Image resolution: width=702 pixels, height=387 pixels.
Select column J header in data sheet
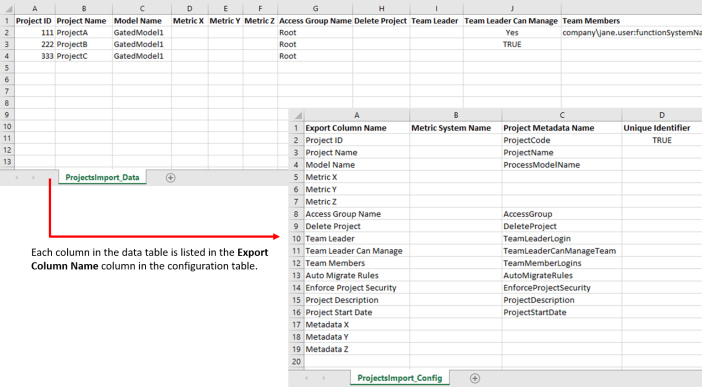tap(512, 9)
